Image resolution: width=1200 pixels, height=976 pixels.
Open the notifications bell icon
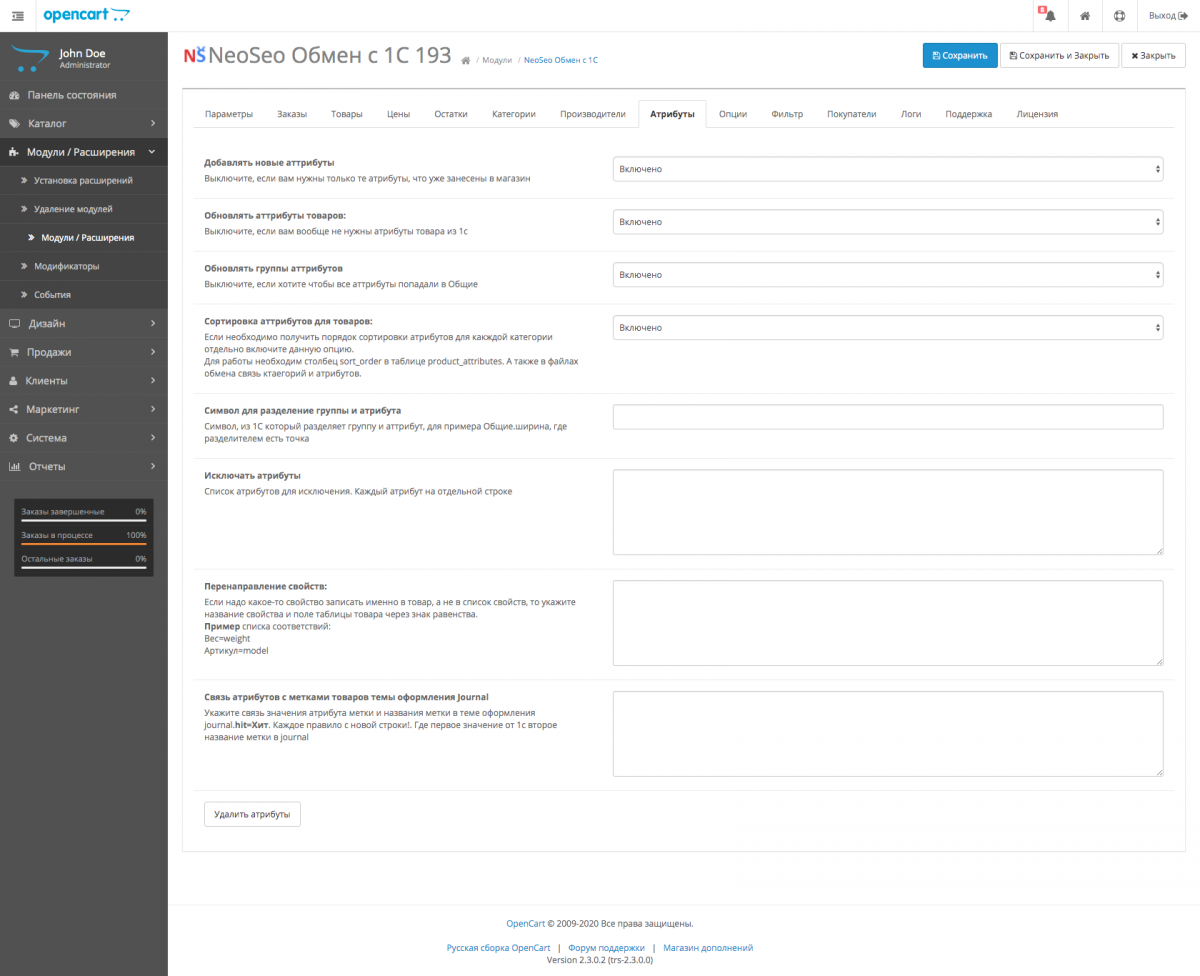click(1049, 16)
